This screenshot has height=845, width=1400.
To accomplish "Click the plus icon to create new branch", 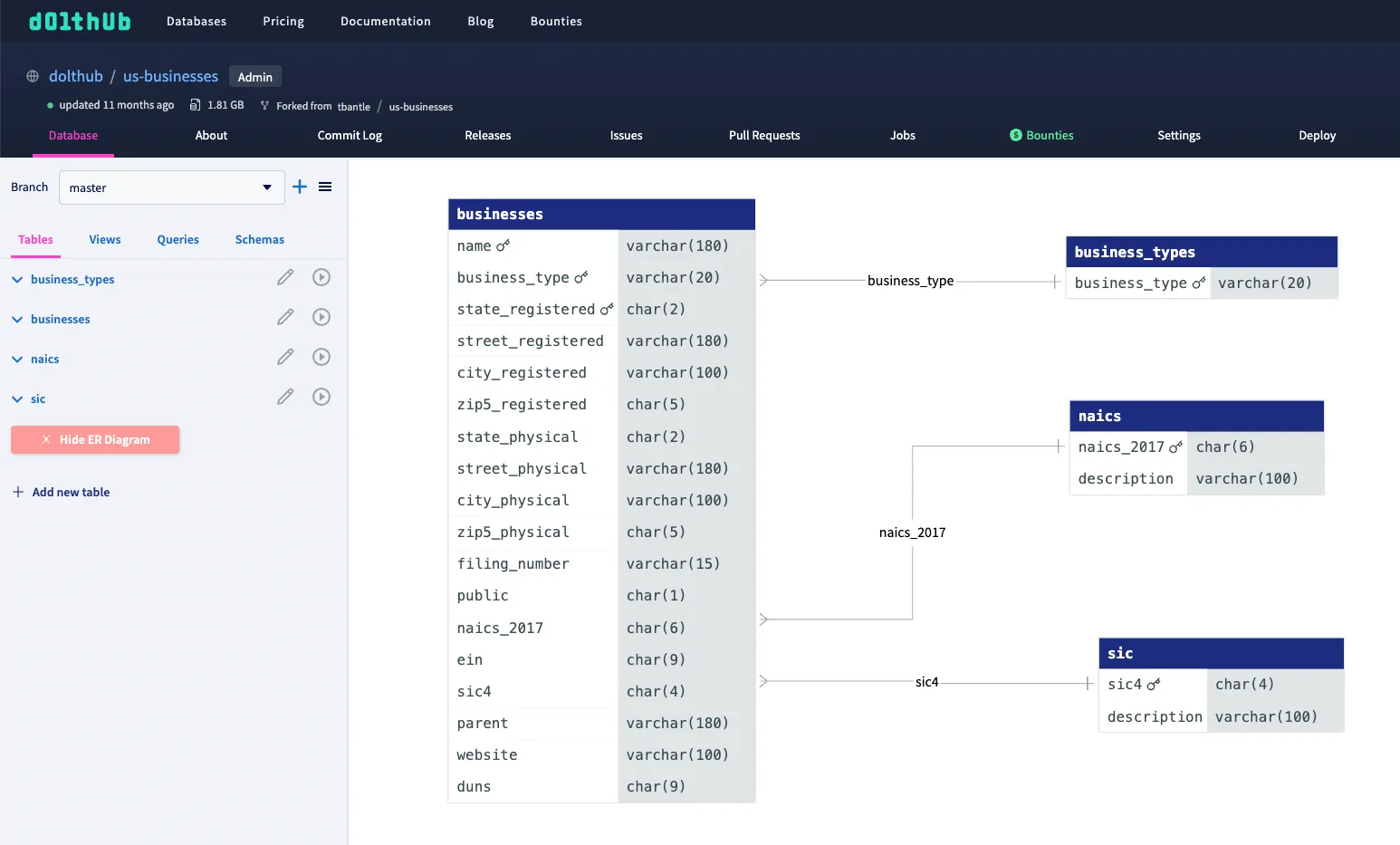I will click(x=300, y=187).
